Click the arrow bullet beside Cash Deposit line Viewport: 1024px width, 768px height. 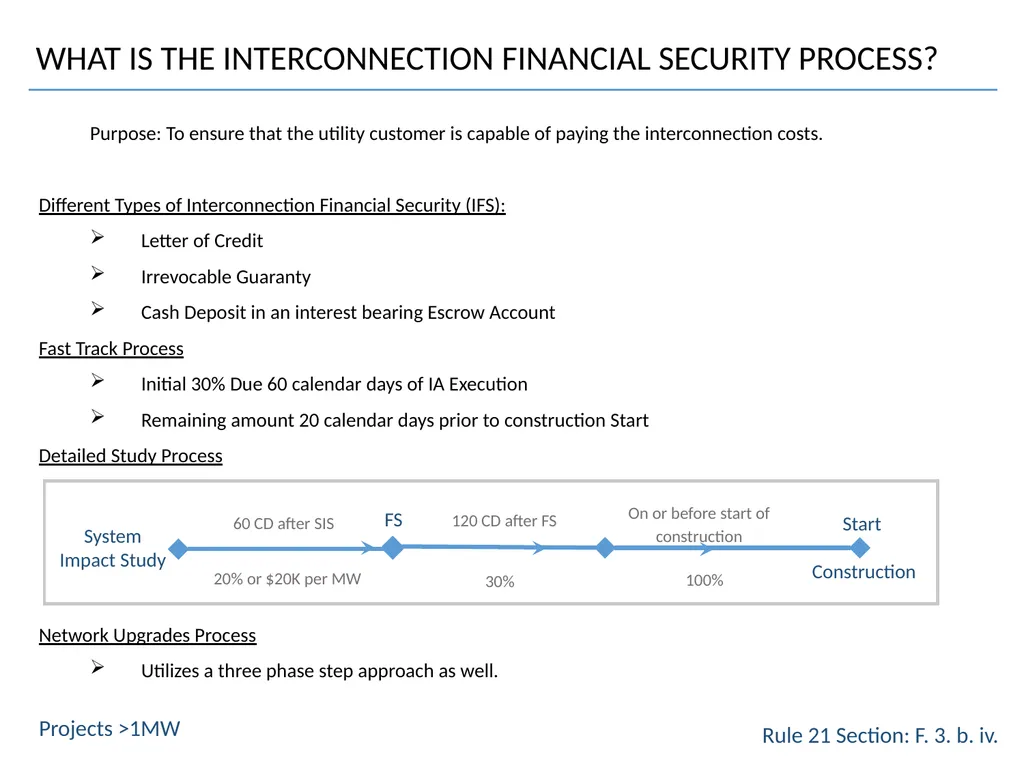[98, 309]
